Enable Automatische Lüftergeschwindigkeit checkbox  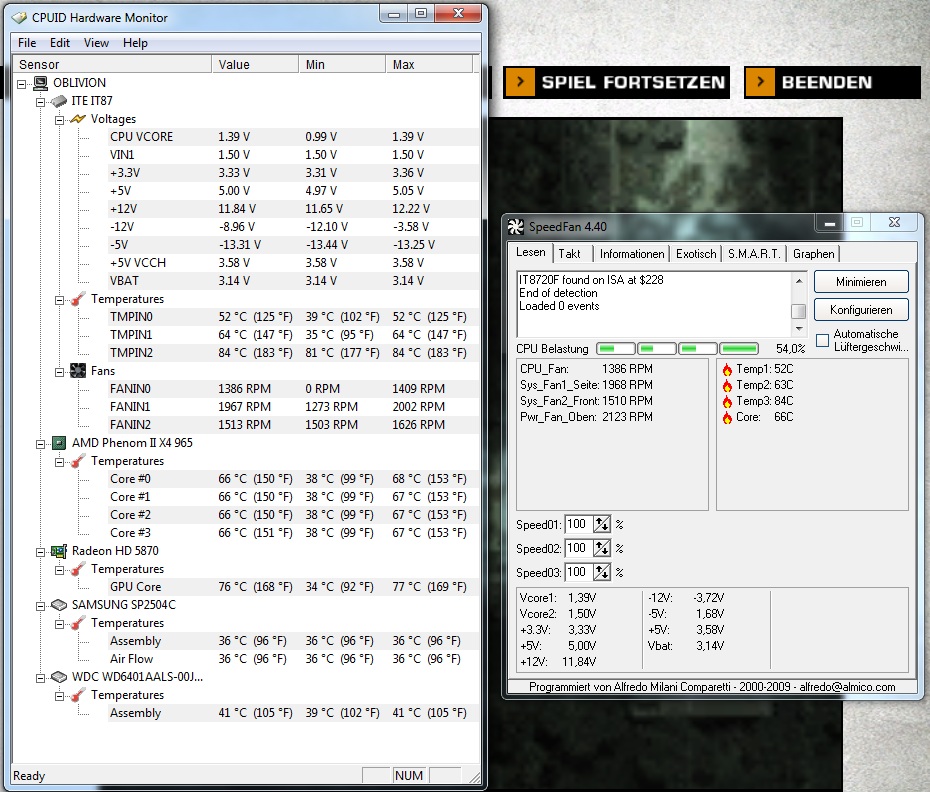click(823, 341)
